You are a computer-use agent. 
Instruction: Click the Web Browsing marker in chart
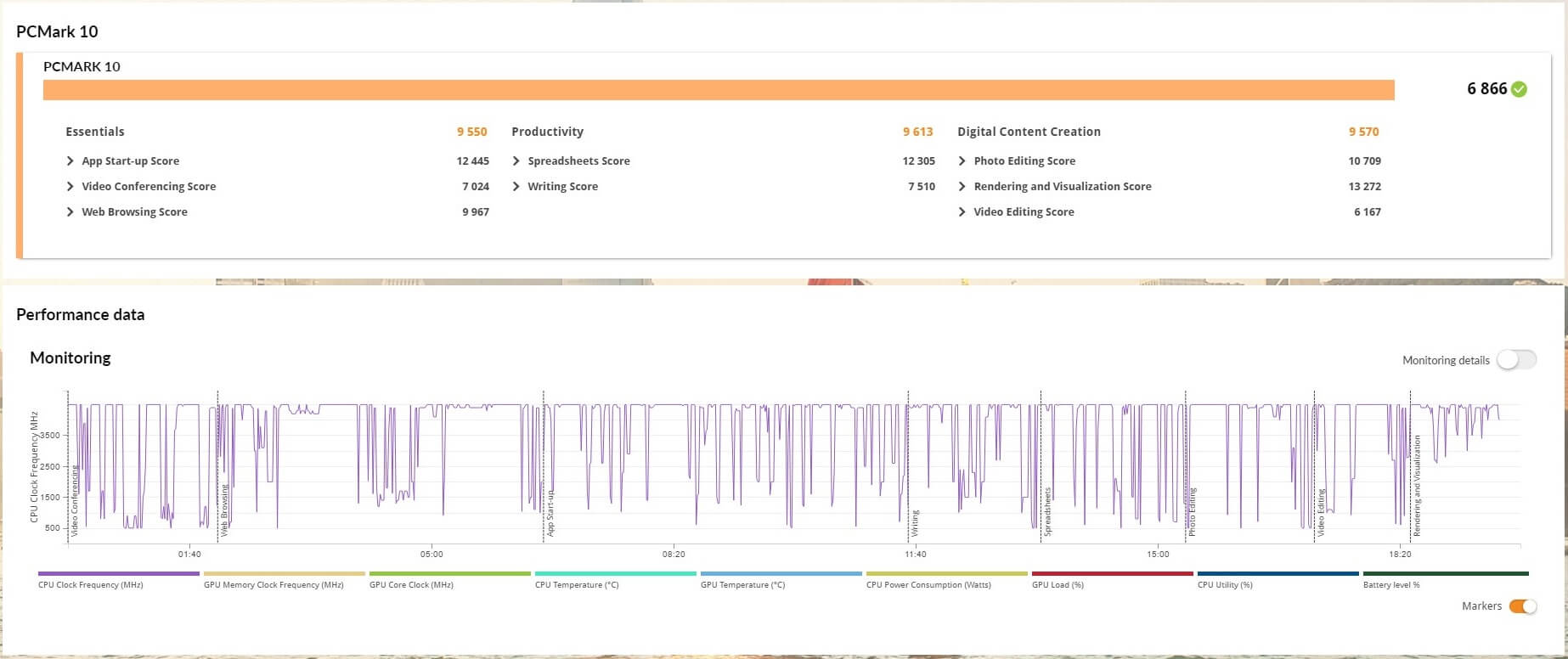click(x=224, y=510)
